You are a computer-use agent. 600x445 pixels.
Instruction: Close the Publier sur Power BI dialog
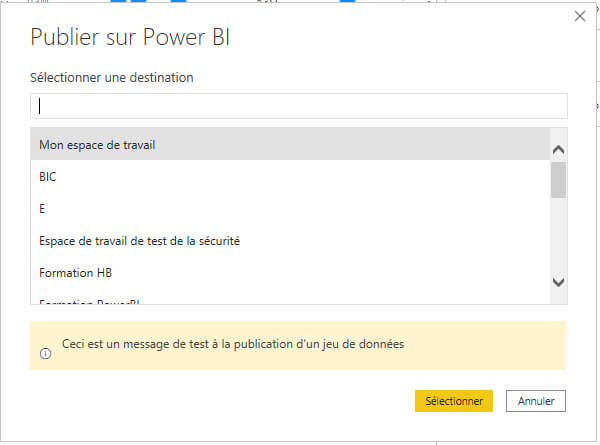tap(580, 16)
